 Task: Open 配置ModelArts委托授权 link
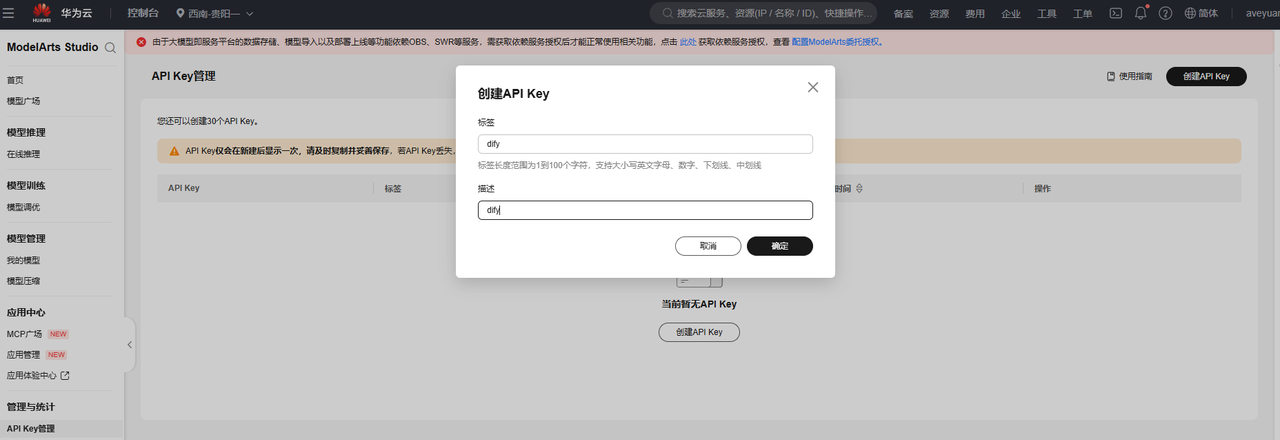(x=836, y=43)
